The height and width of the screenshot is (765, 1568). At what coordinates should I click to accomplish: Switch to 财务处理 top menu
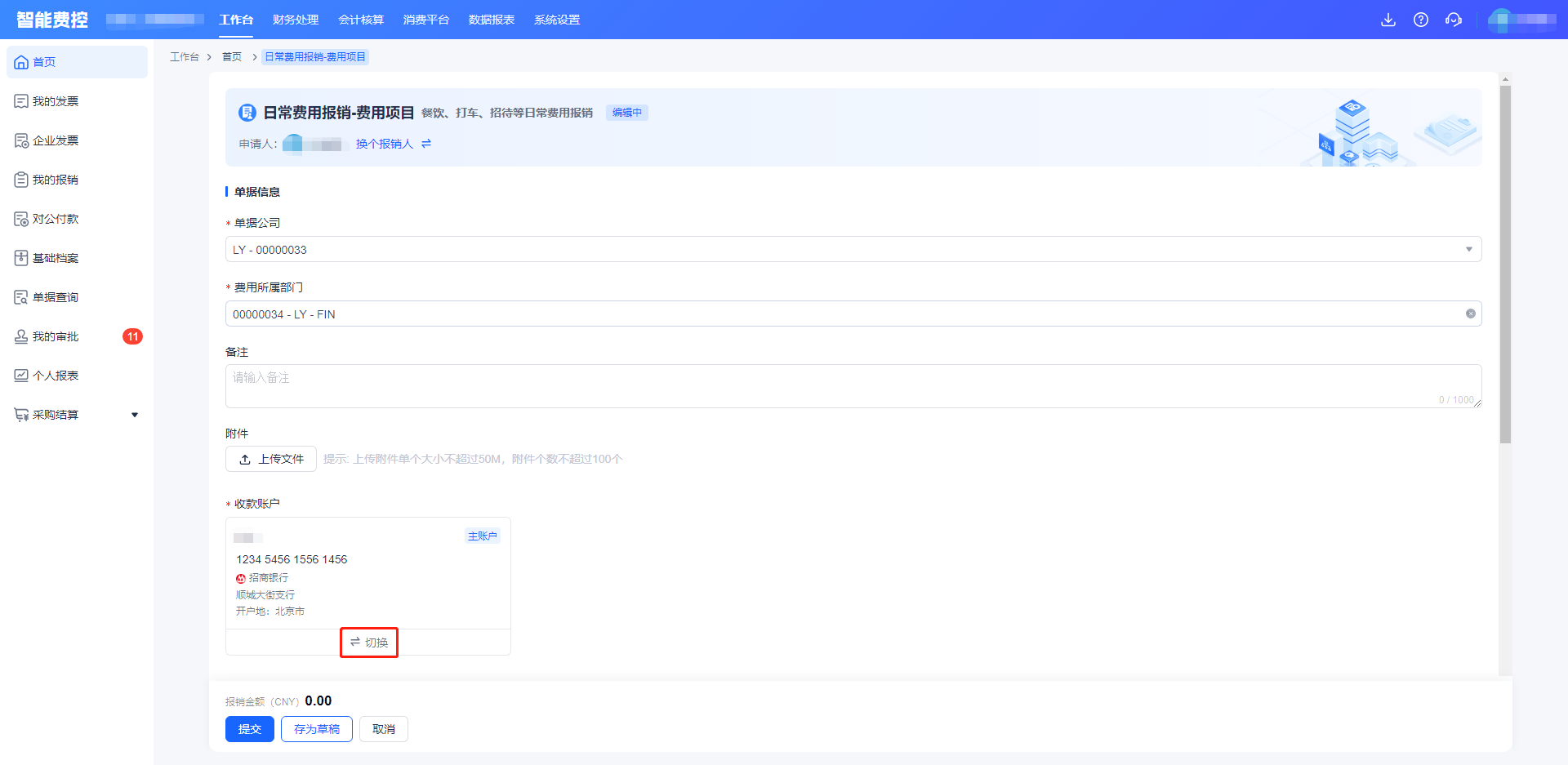click(296, 20)
